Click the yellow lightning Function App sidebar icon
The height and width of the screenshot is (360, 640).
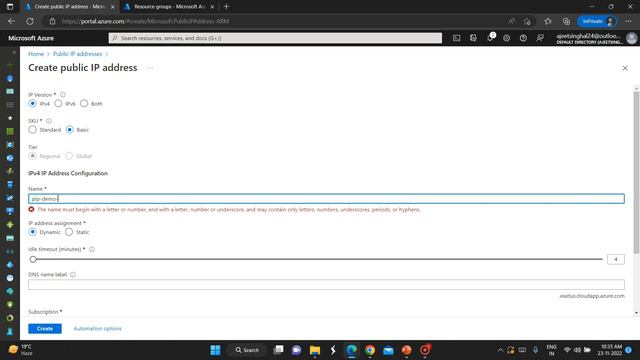(10, 171)
